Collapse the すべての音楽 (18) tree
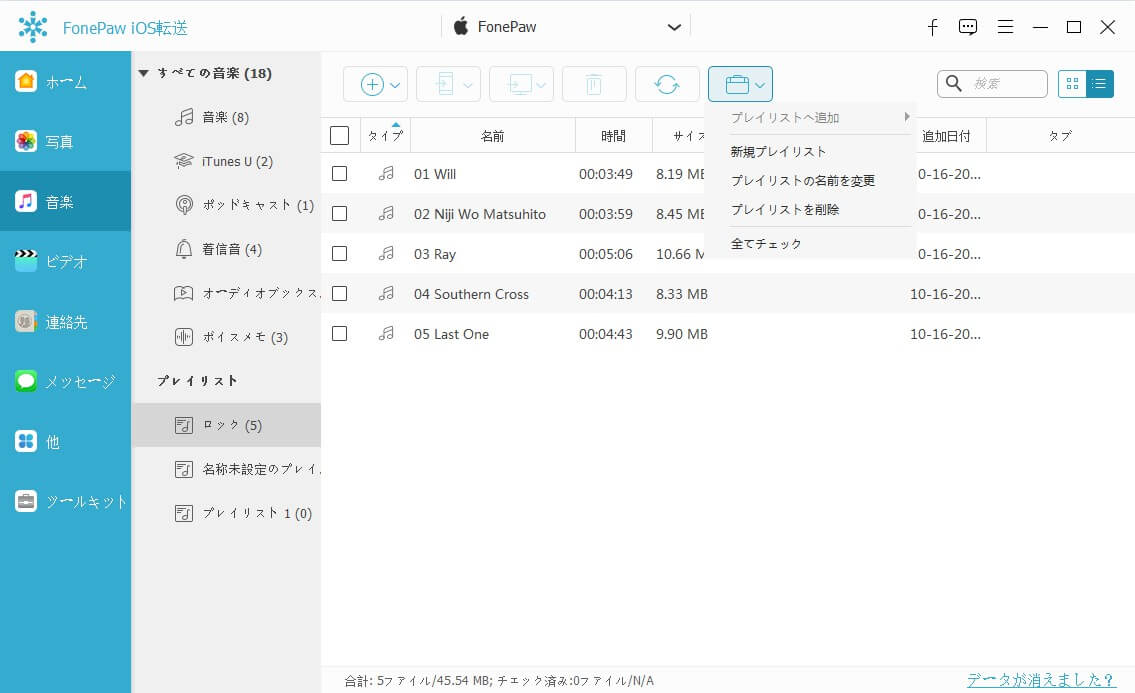Viewport: 1135px width, 693px height. pyautogui.click(x=143, y=73)
